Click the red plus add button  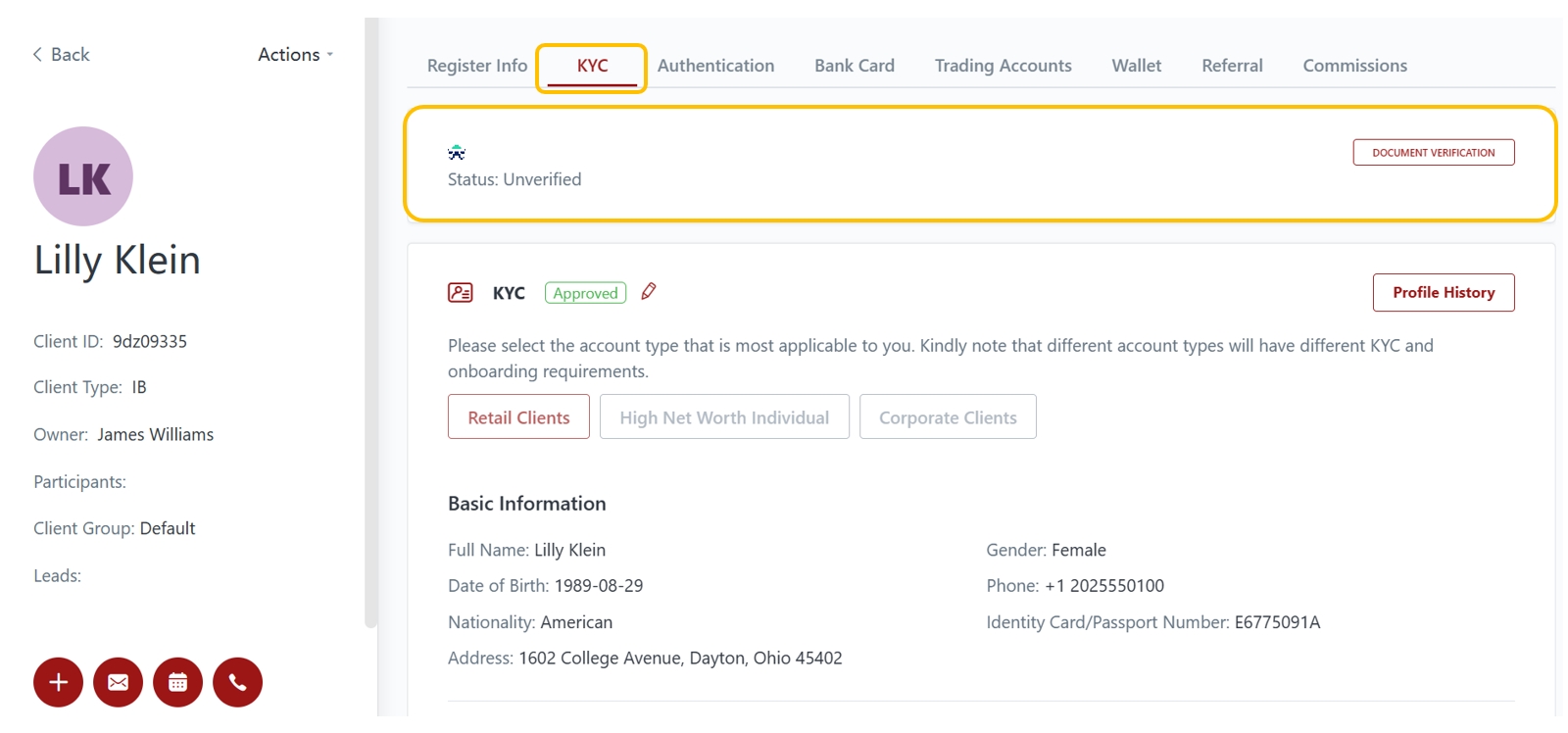point(58,682)
